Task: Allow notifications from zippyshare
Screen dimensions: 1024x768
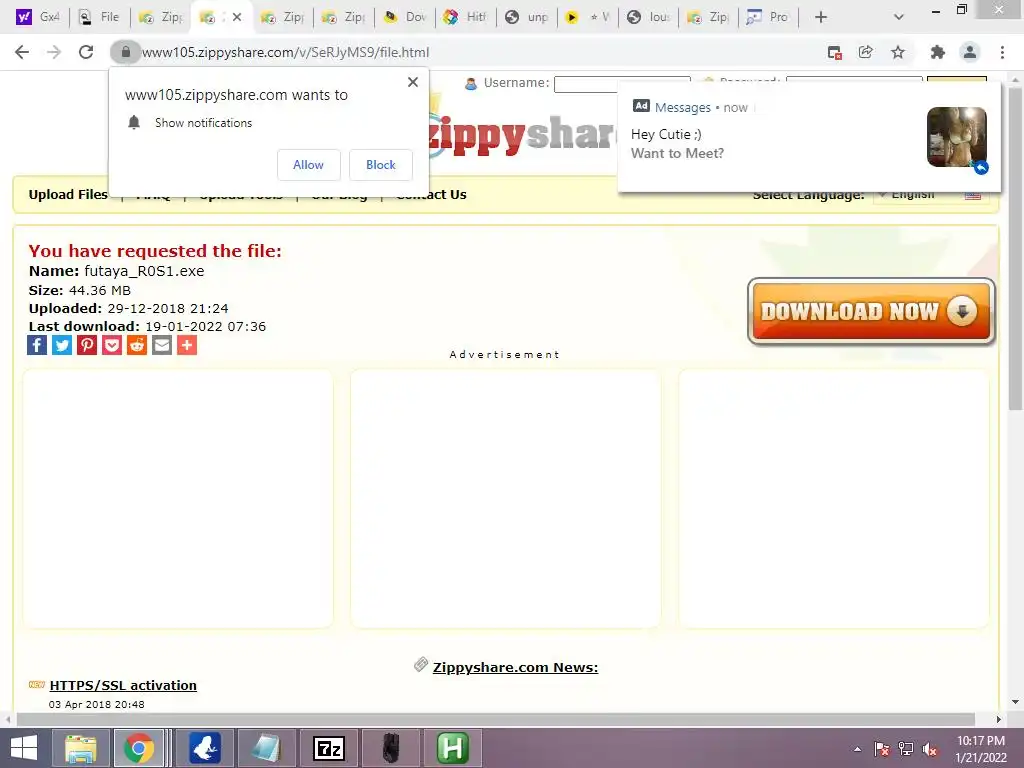Action: [308, 165]
